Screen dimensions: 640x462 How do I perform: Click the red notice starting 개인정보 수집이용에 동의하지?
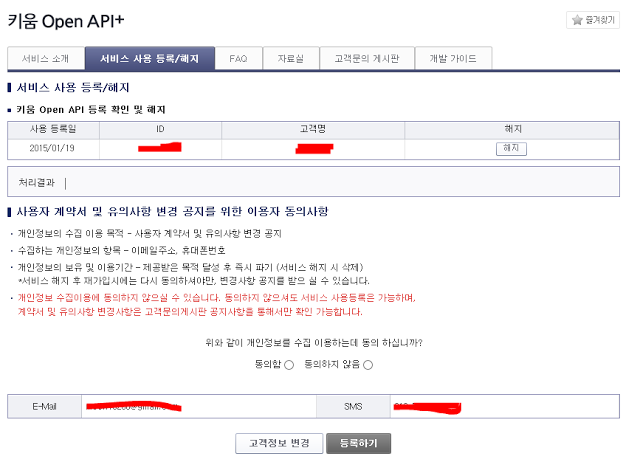216,304
